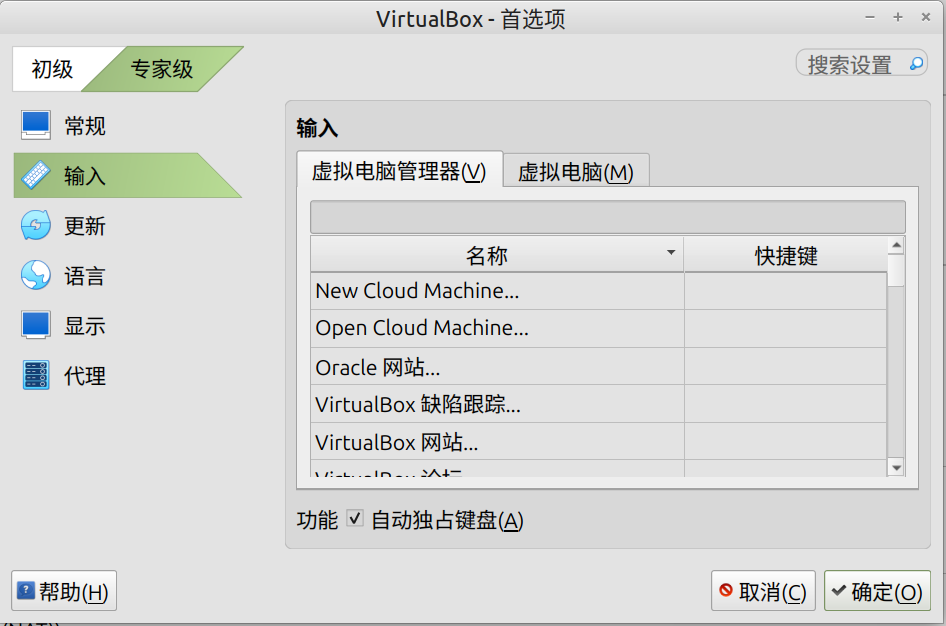
Task: Open the 常规 general settings icon
Action: 36,125
